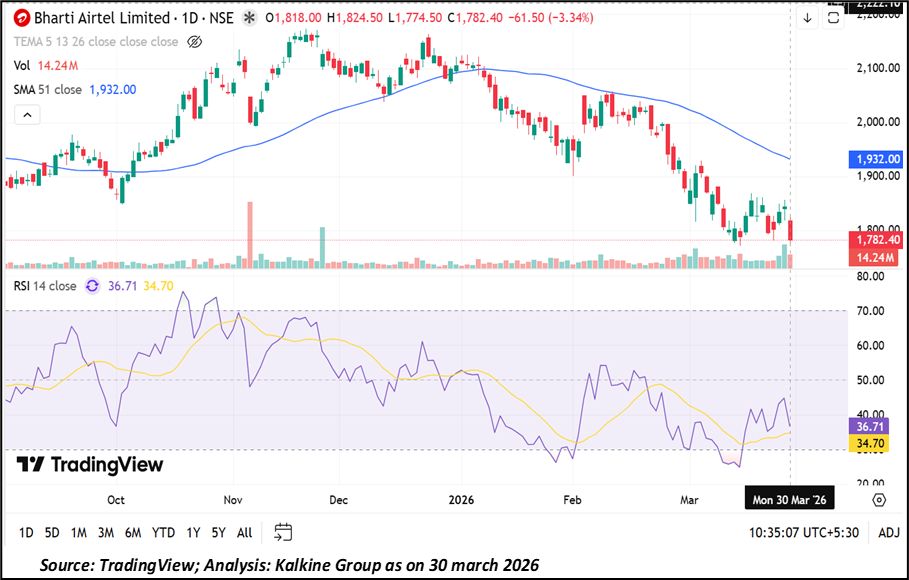The width and height of the screenshot is (909, 580).
Task: Click the down arrow icon at top right
Action: 807,18
